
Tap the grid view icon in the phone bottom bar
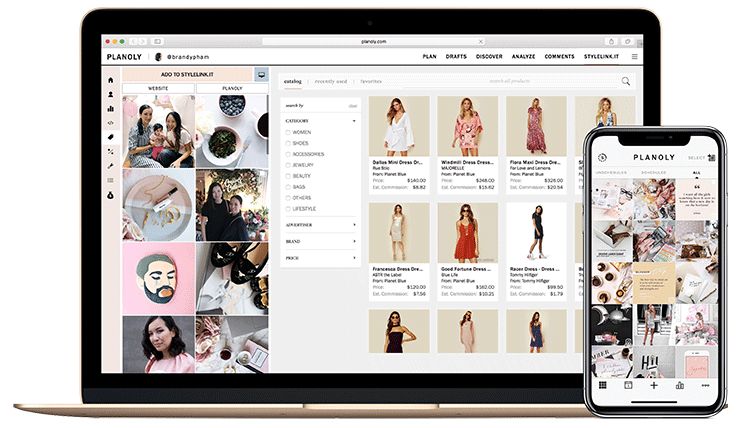[602, 385]
